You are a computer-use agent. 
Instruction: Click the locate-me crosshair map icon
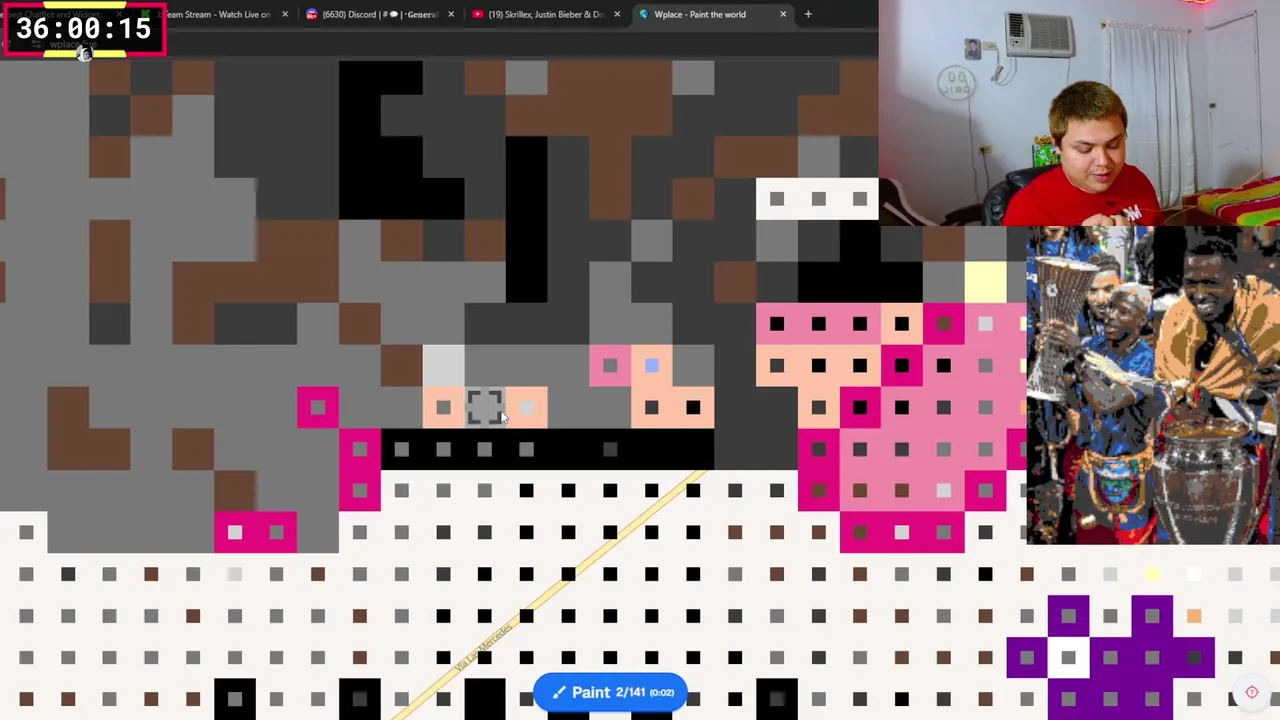tap(1251, 692)
